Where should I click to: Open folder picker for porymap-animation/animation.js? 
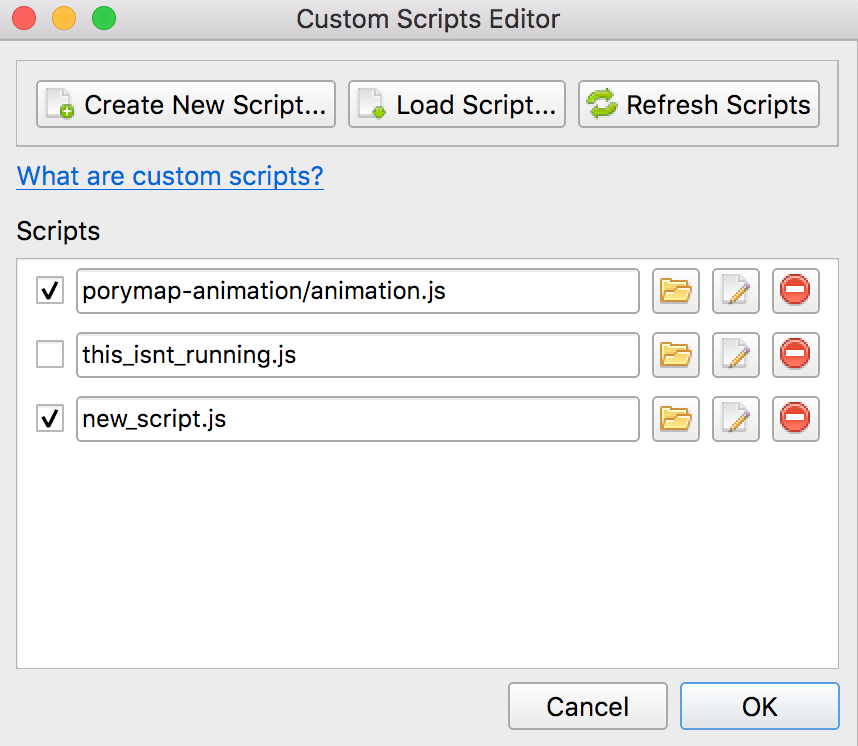pyautogui.click(x=675, y=291)
